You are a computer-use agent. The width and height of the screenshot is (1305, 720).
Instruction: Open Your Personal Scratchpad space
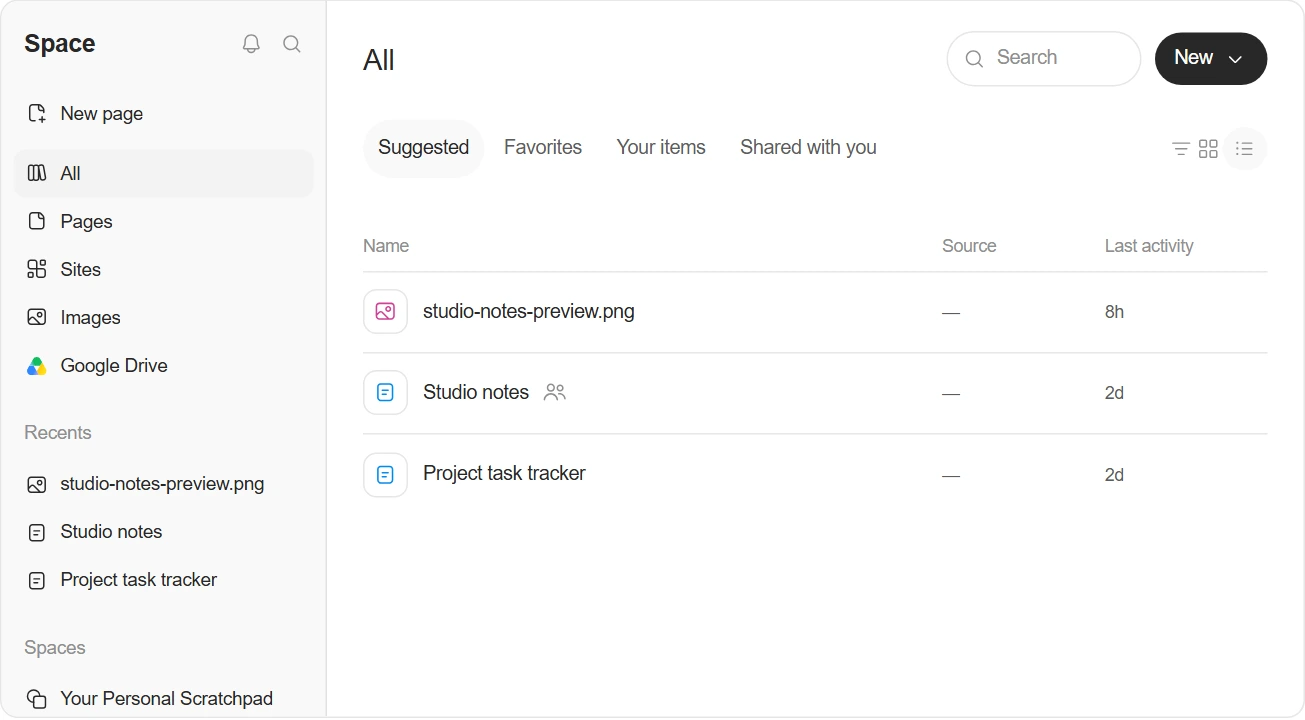pos(164,699)
